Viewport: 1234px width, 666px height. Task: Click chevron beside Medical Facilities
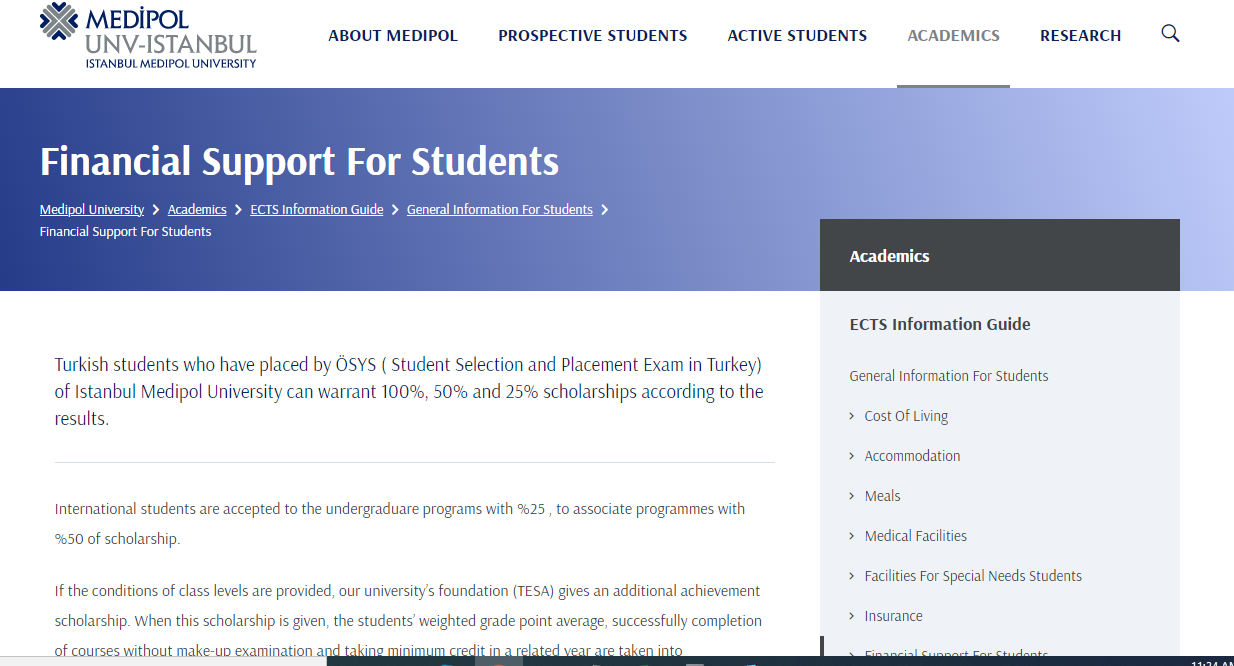tap(852, 536)
